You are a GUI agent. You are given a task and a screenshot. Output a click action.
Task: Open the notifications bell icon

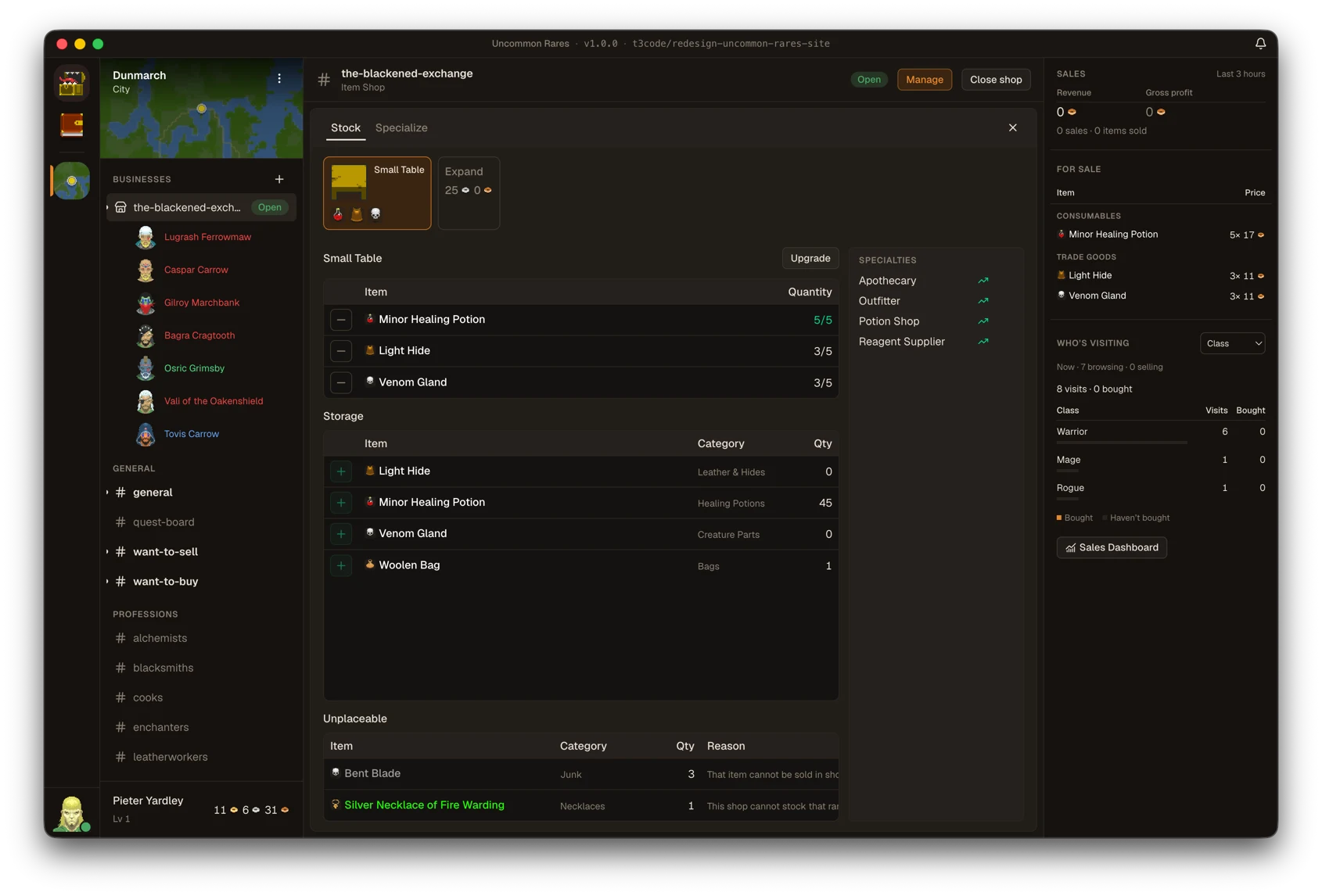click(x=1260, y=44)
